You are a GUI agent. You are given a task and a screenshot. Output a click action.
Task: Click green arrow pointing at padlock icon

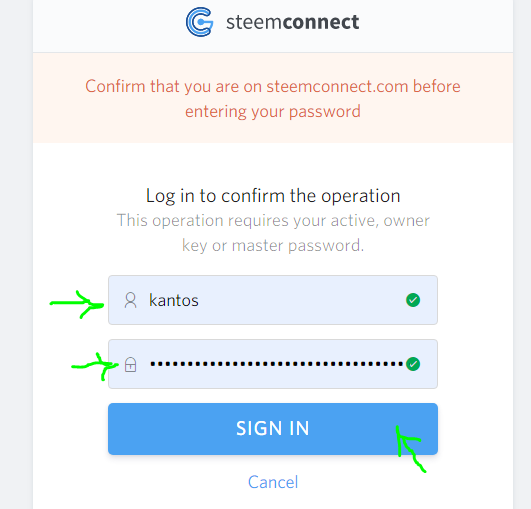95,366
